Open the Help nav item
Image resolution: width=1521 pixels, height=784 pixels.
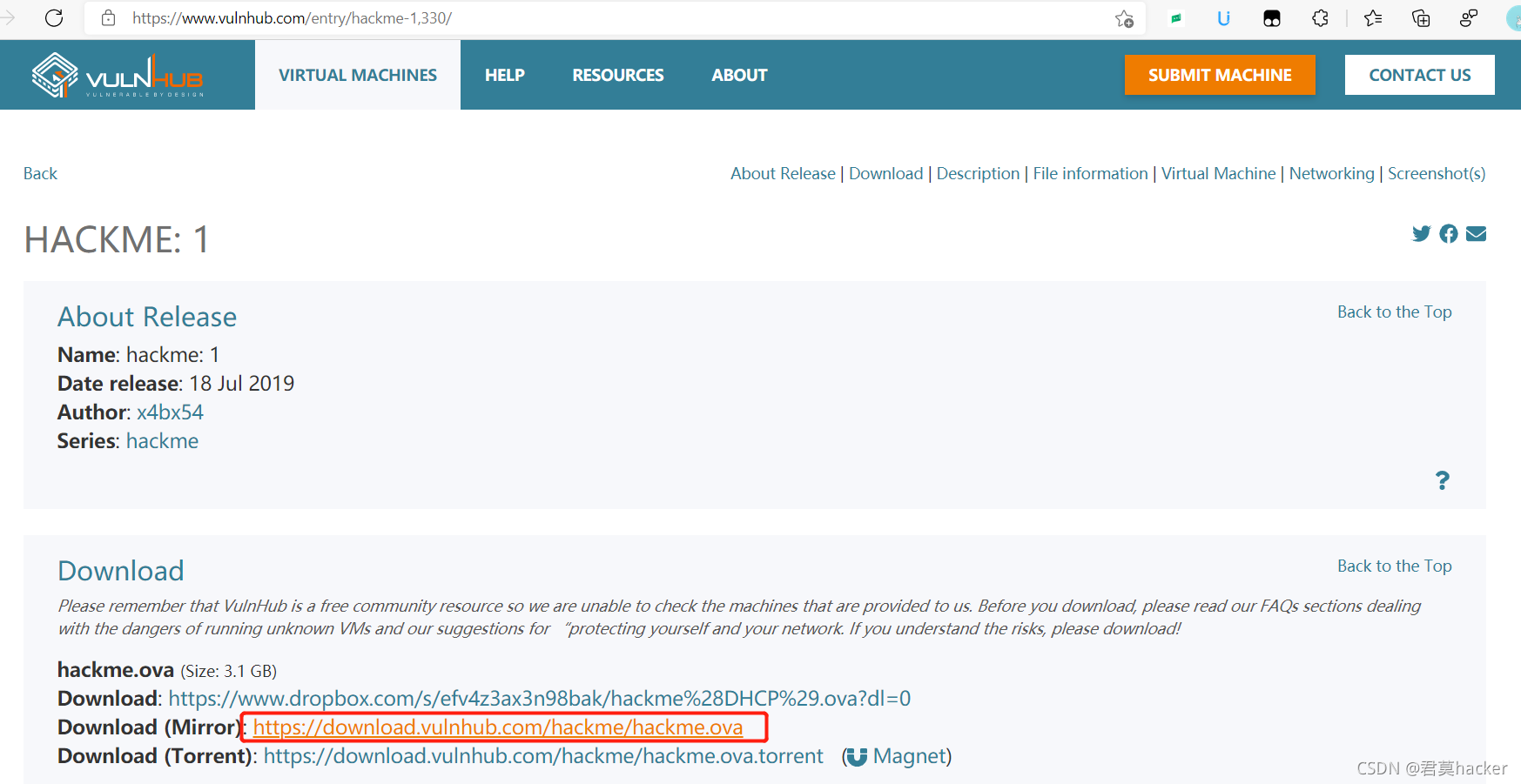[505, 75]
